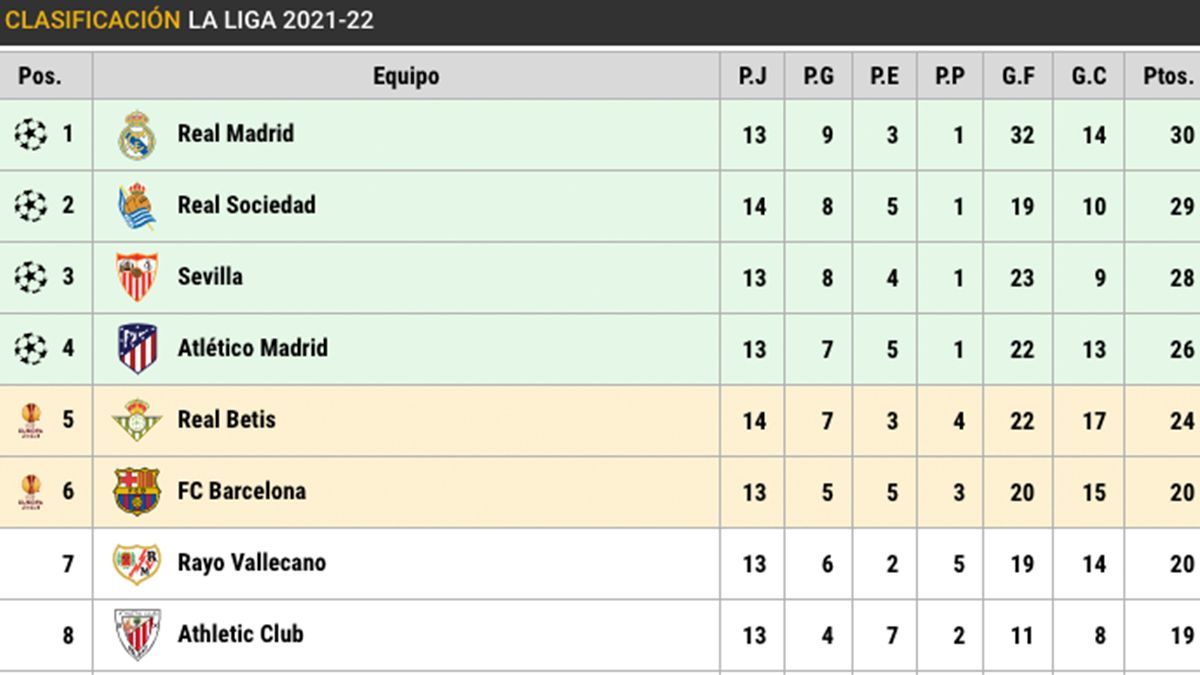Screen dimensions: 1200x675
Task: Click the Rayo Vallecano club crest
Action: [x=137, y=563]
